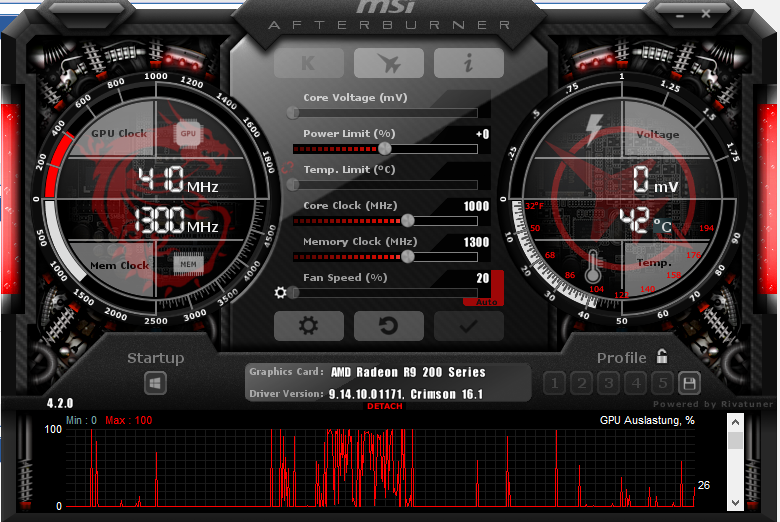Click the Core Clock slider handle

(x=407, y=220)
